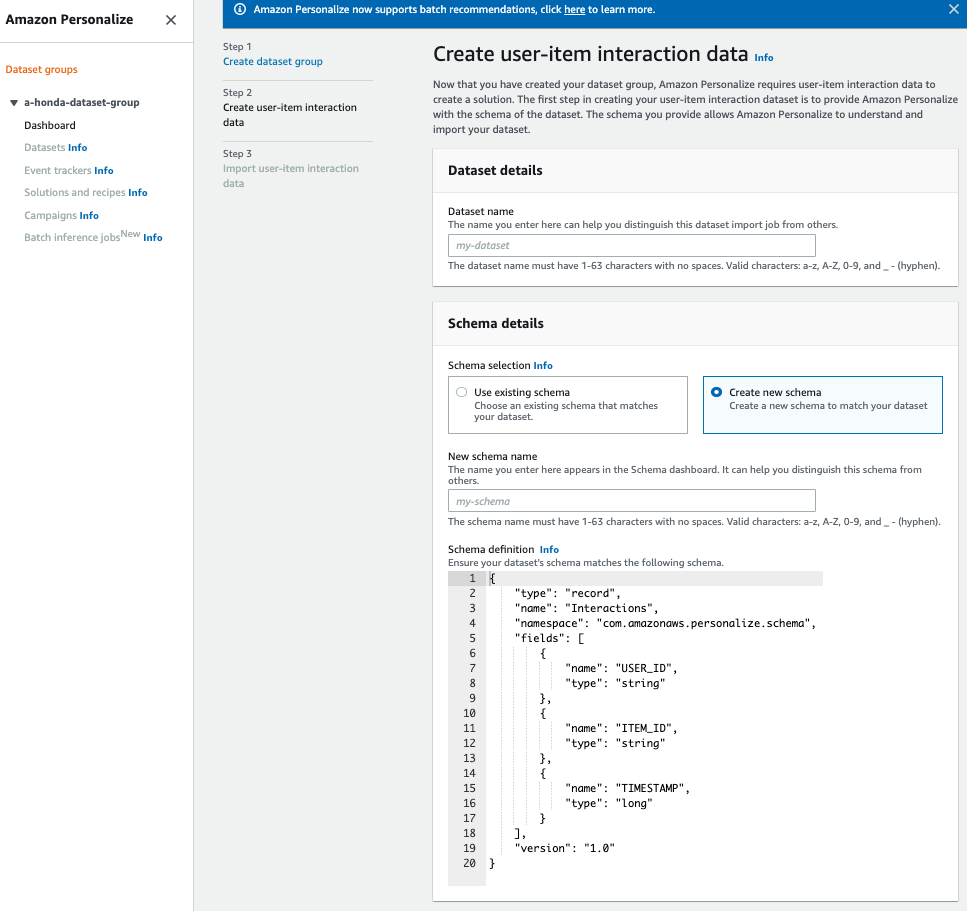Click the "type": "long" line
967x911 pixels.
tap(608, 803)
